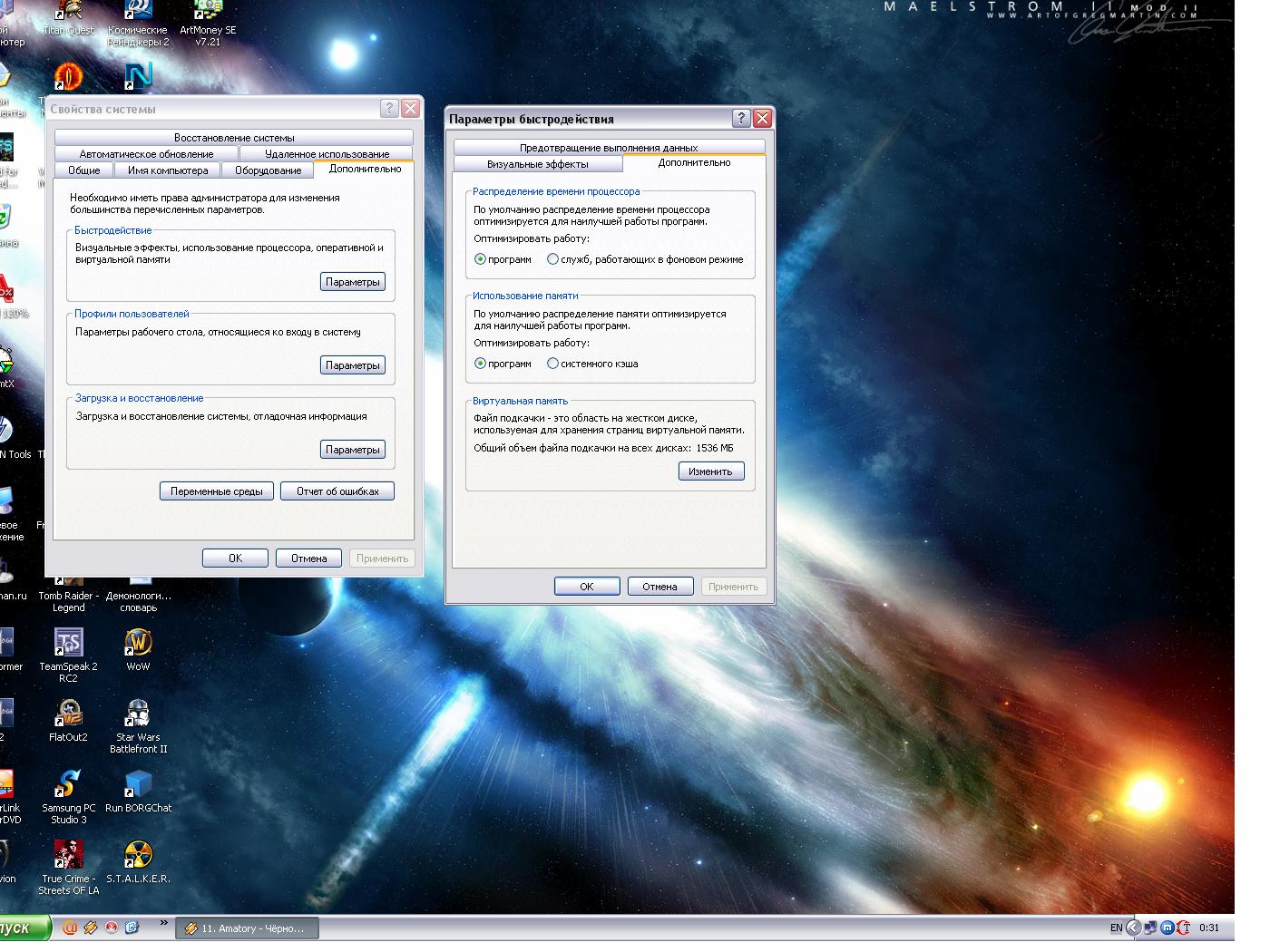Select 'программ' under Распределение времени процессора
Image resolution: width=1270 pixels, height=952 pixels.
tap(503, 259)
